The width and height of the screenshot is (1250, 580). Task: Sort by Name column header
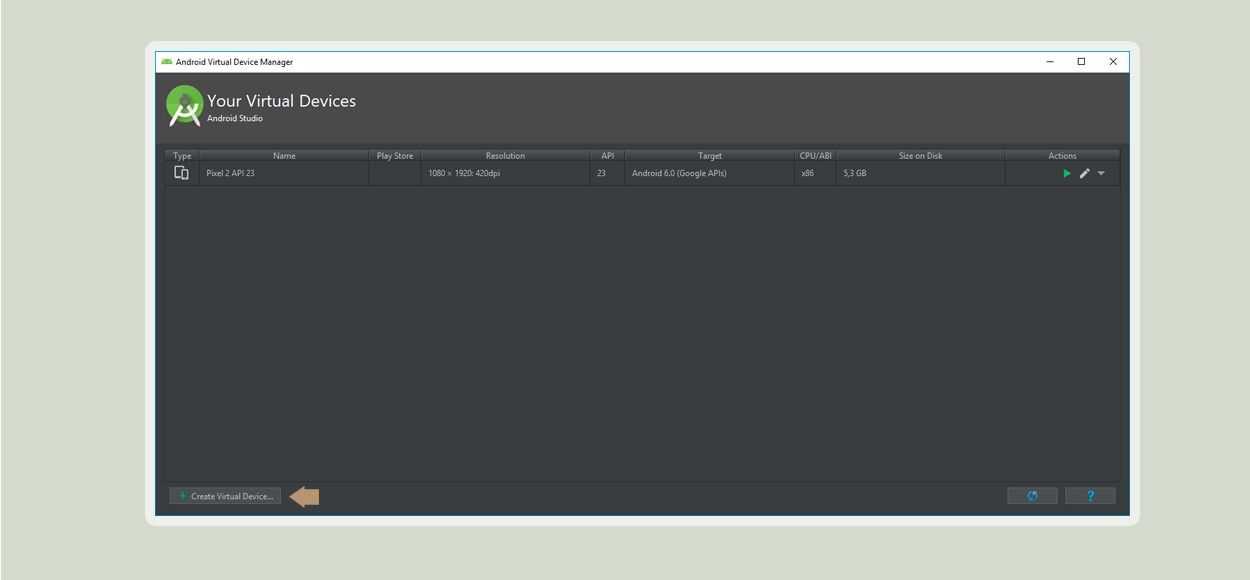[x=284, y=155]
